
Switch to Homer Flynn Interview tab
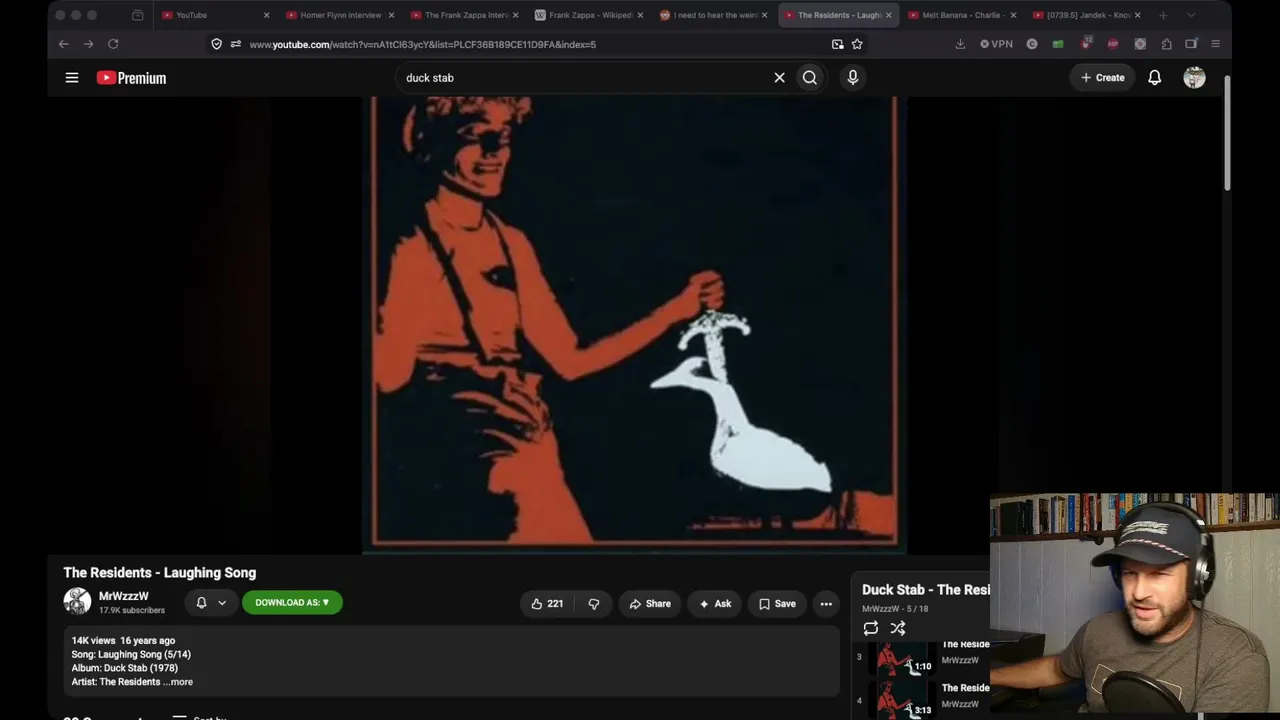coord(338,15)
